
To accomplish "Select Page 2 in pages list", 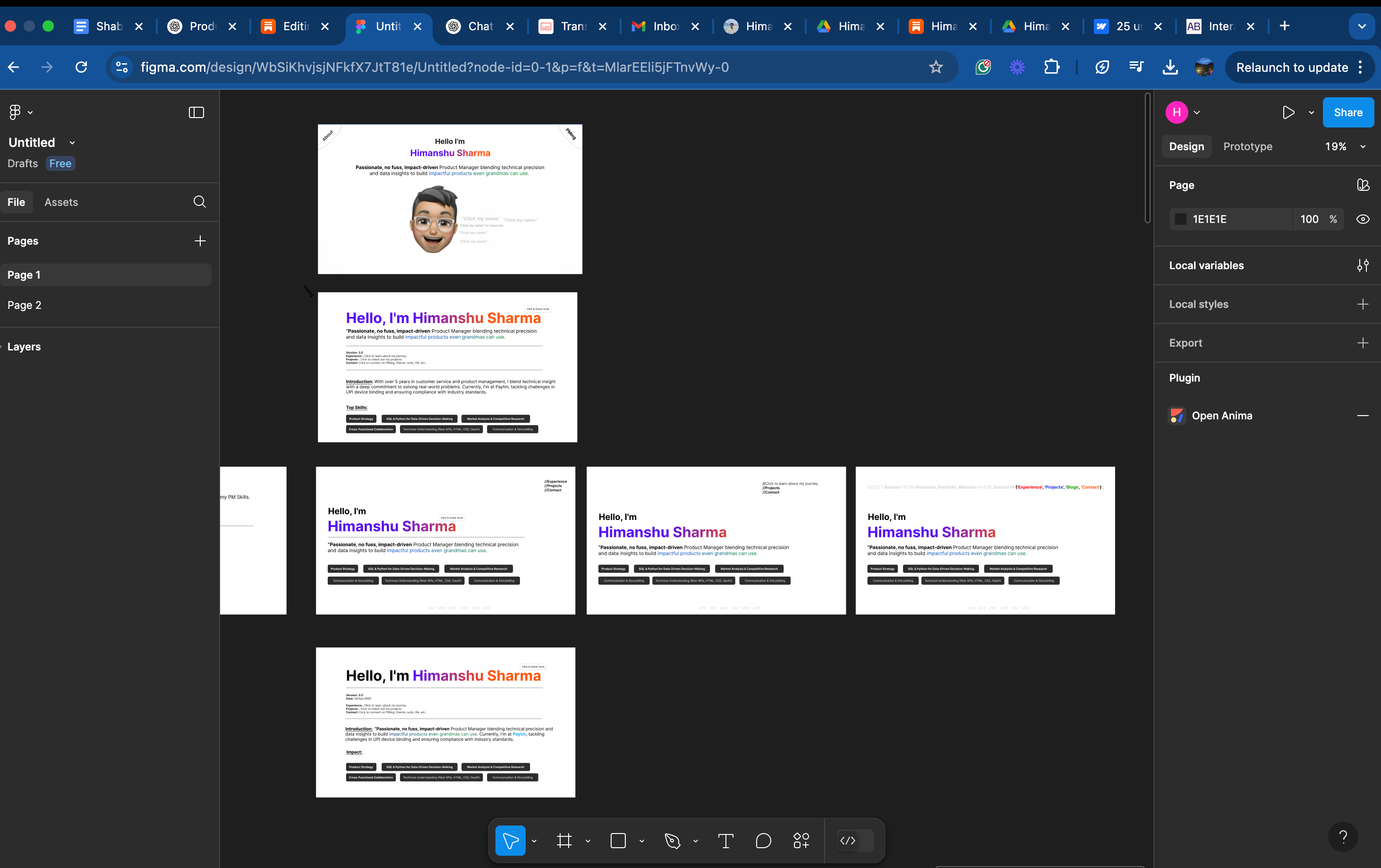I will coord(25,305).
